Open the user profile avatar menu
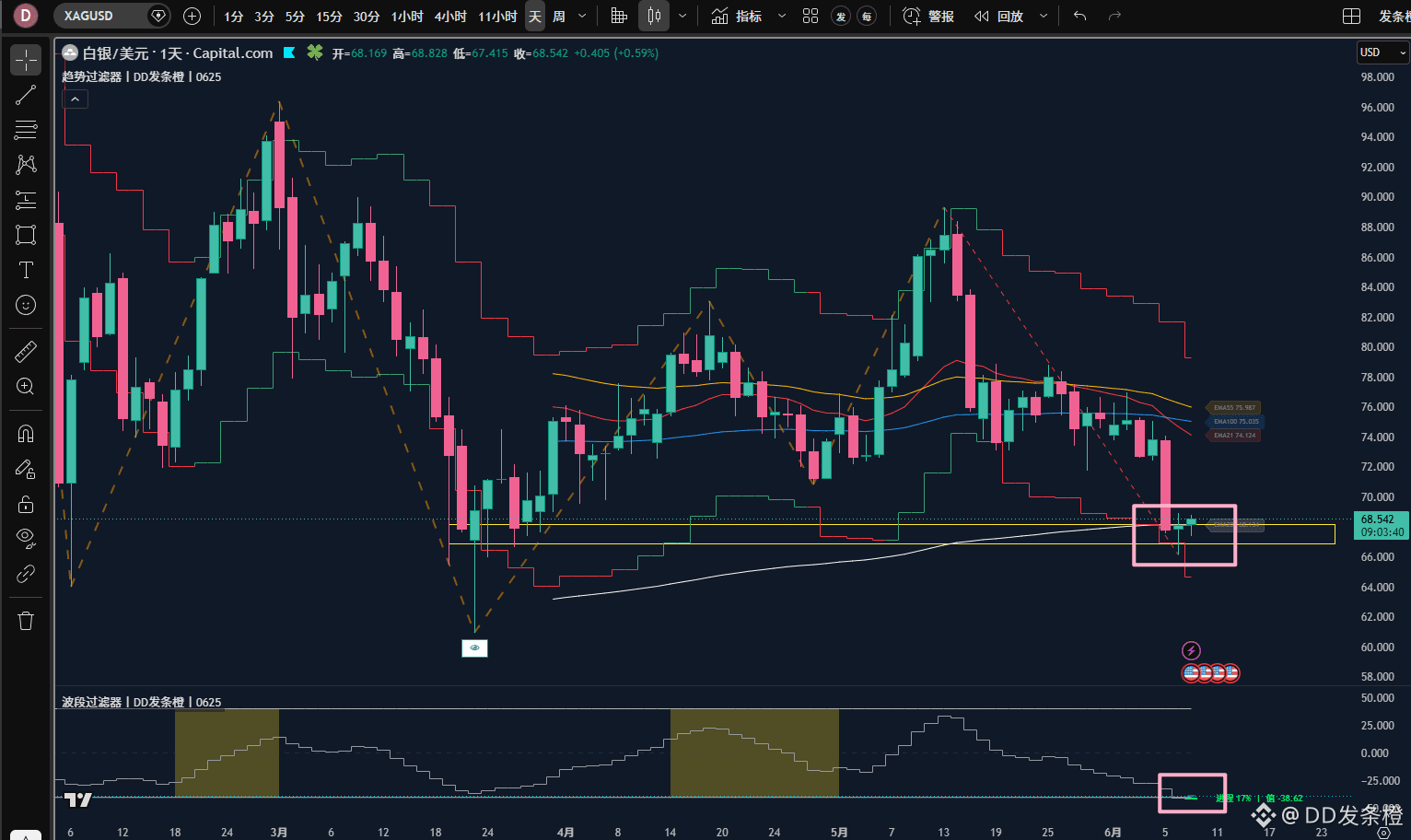 click(x=25, y=16)
